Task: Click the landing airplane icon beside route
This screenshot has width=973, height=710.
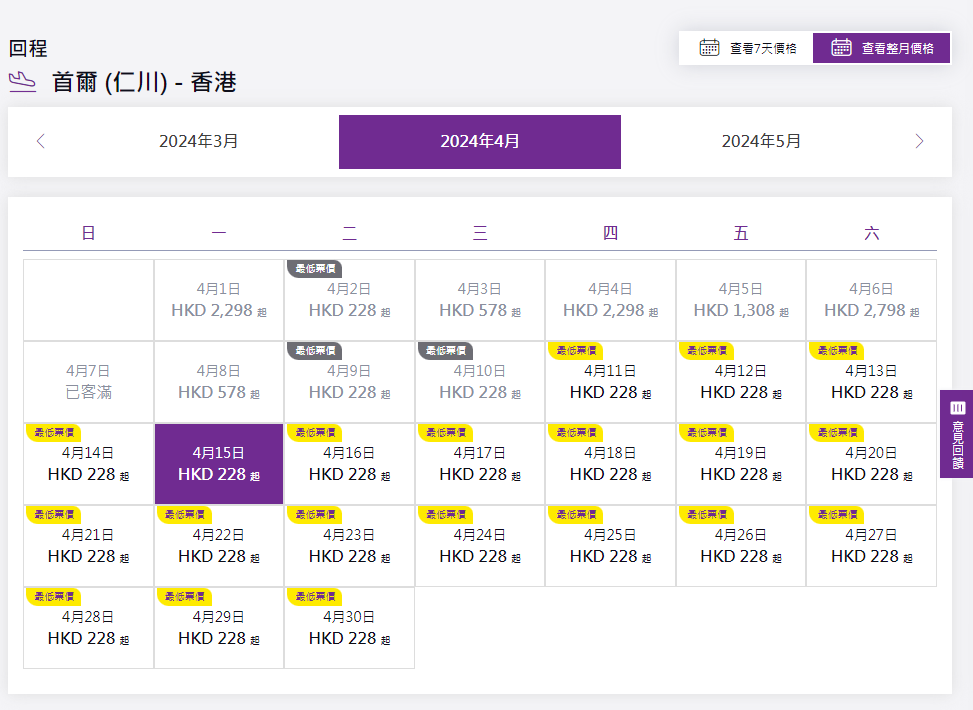Action: (23, 82)
